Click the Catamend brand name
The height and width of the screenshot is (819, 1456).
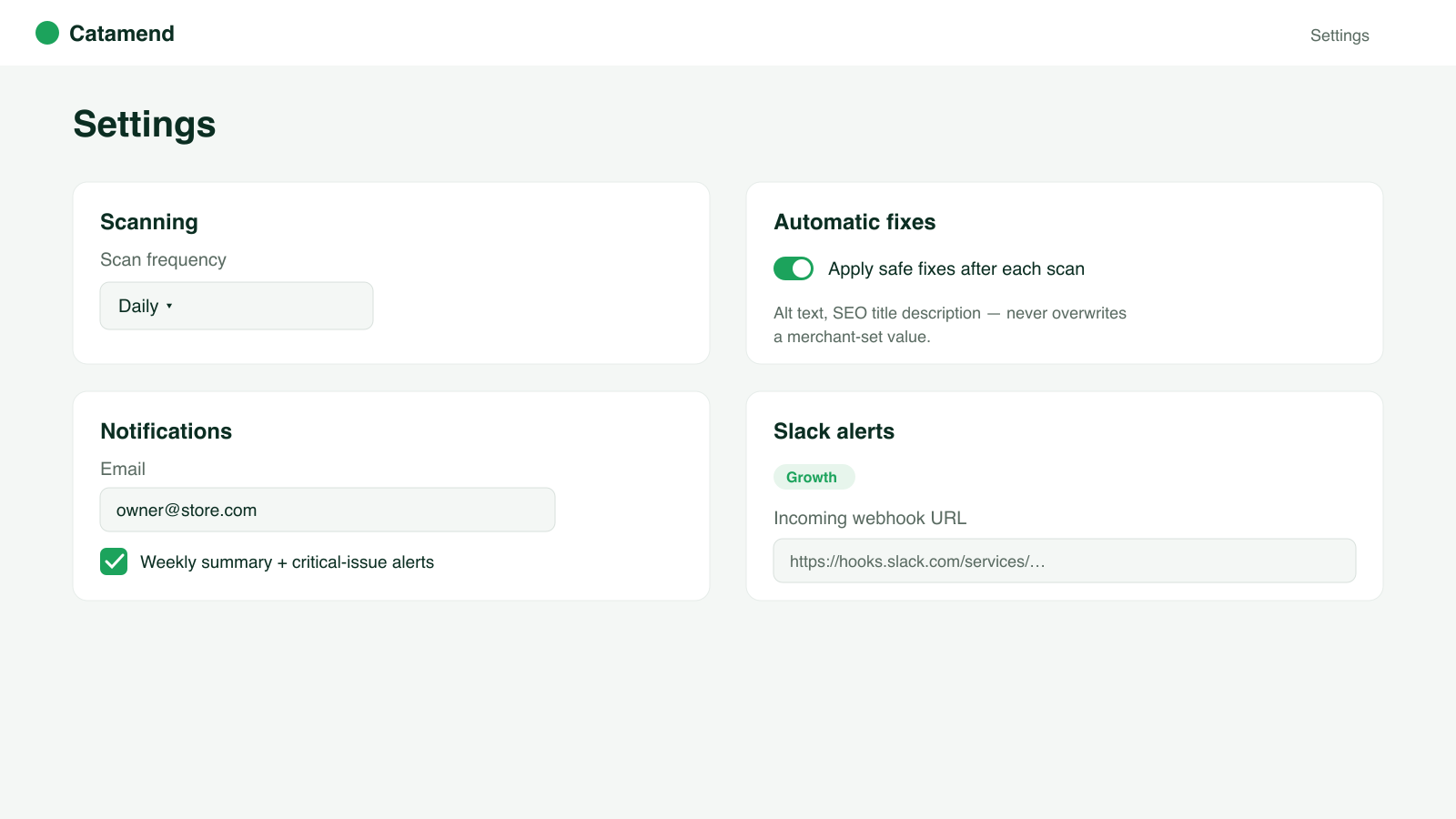pos(122,34)
